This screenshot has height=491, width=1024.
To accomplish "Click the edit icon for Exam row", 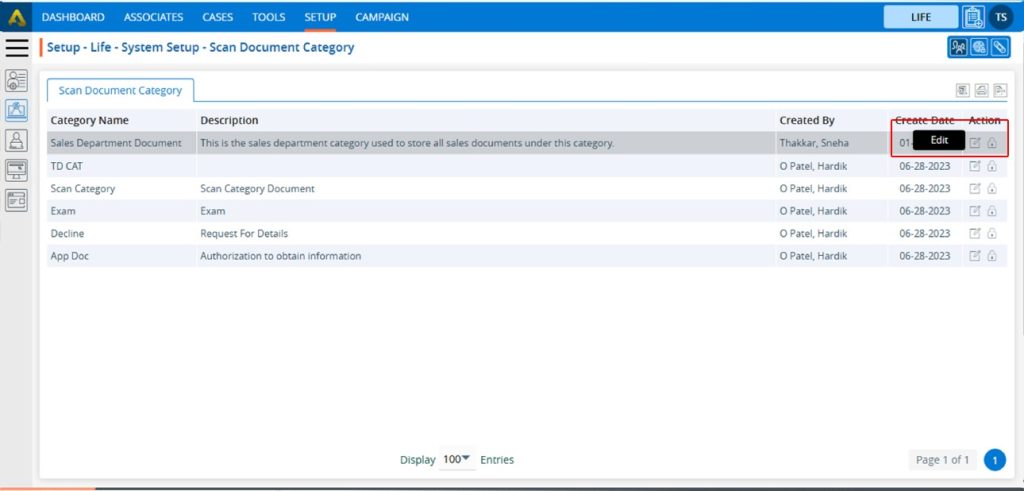I will coord(975,211).
